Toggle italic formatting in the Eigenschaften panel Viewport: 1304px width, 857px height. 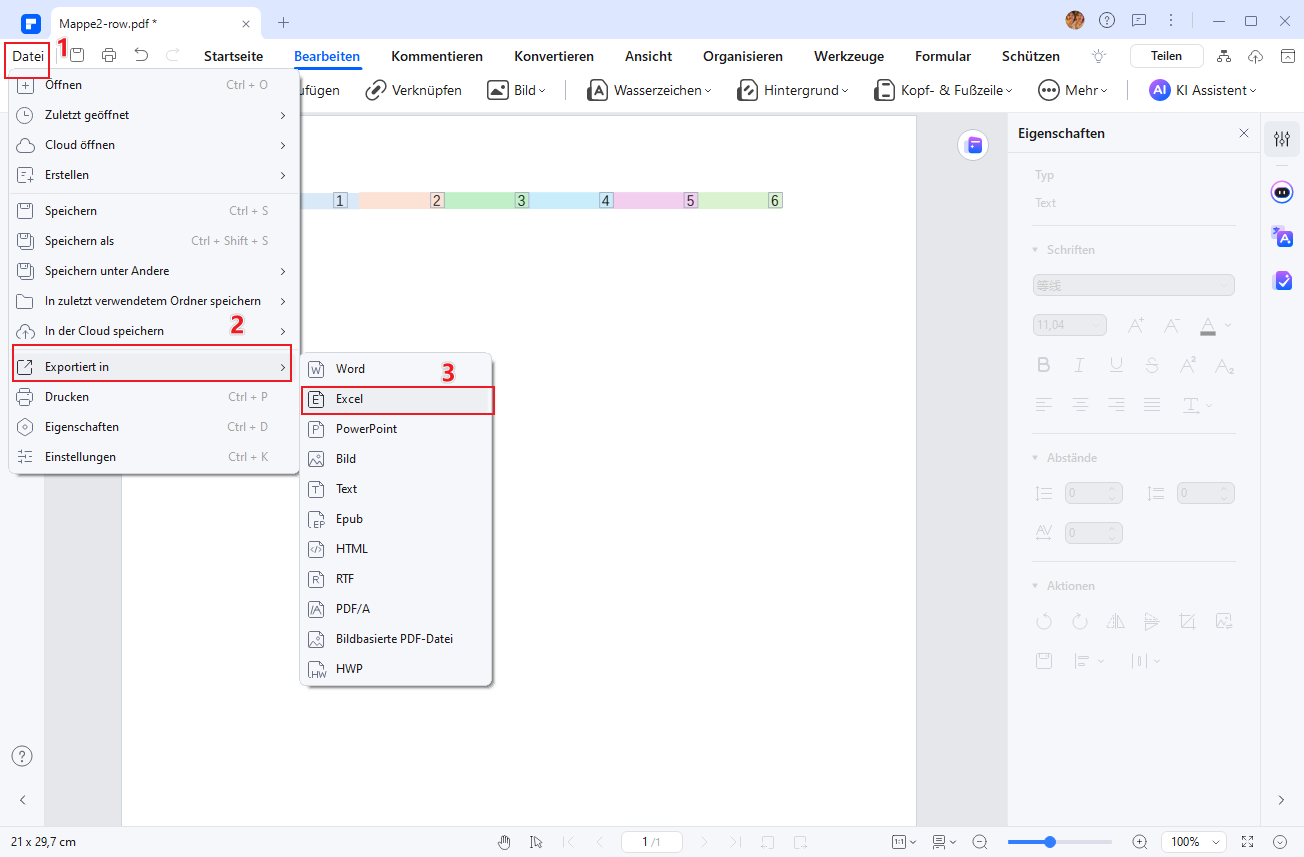tap(1080, 365)
